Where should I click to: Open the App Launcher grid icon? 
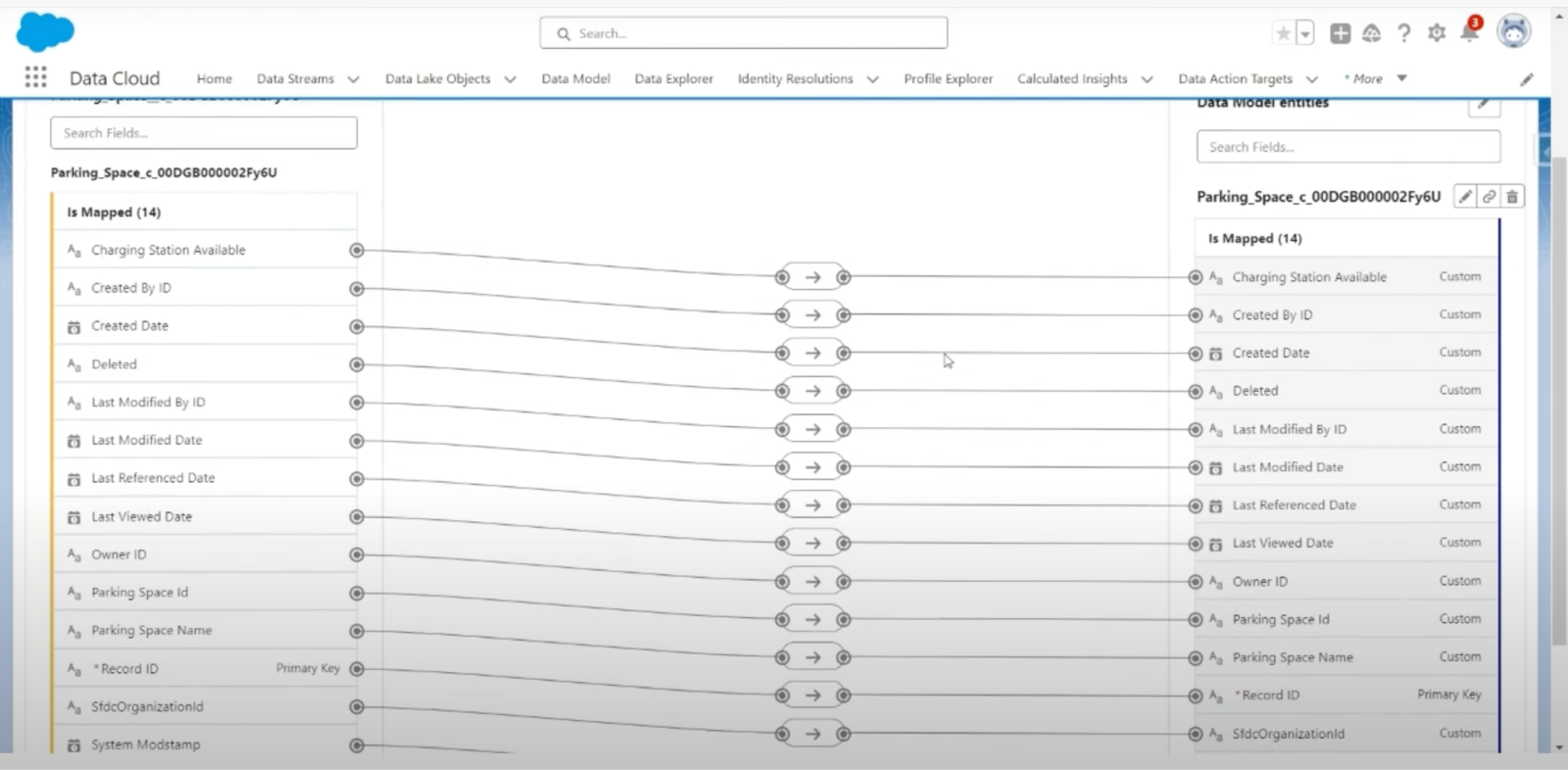(x=36, y=77)
